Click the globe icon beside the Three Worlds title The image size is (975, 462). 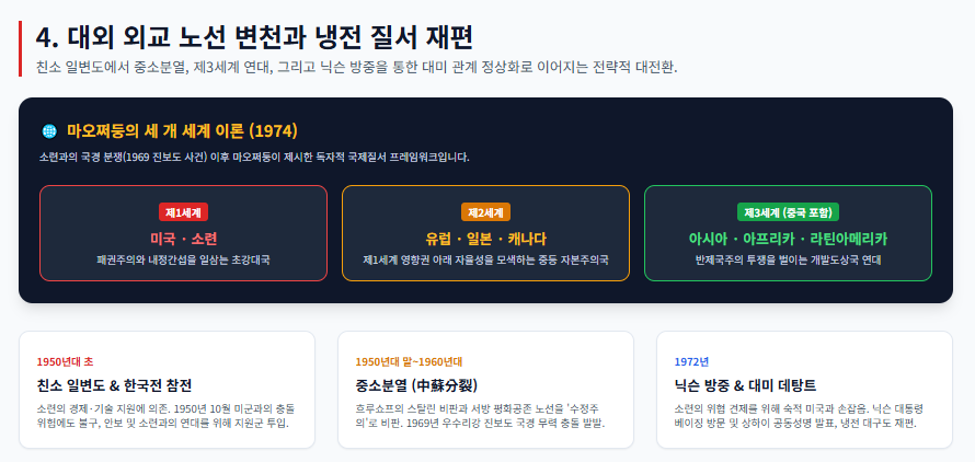pyautogui.click(x=49, y=131)
